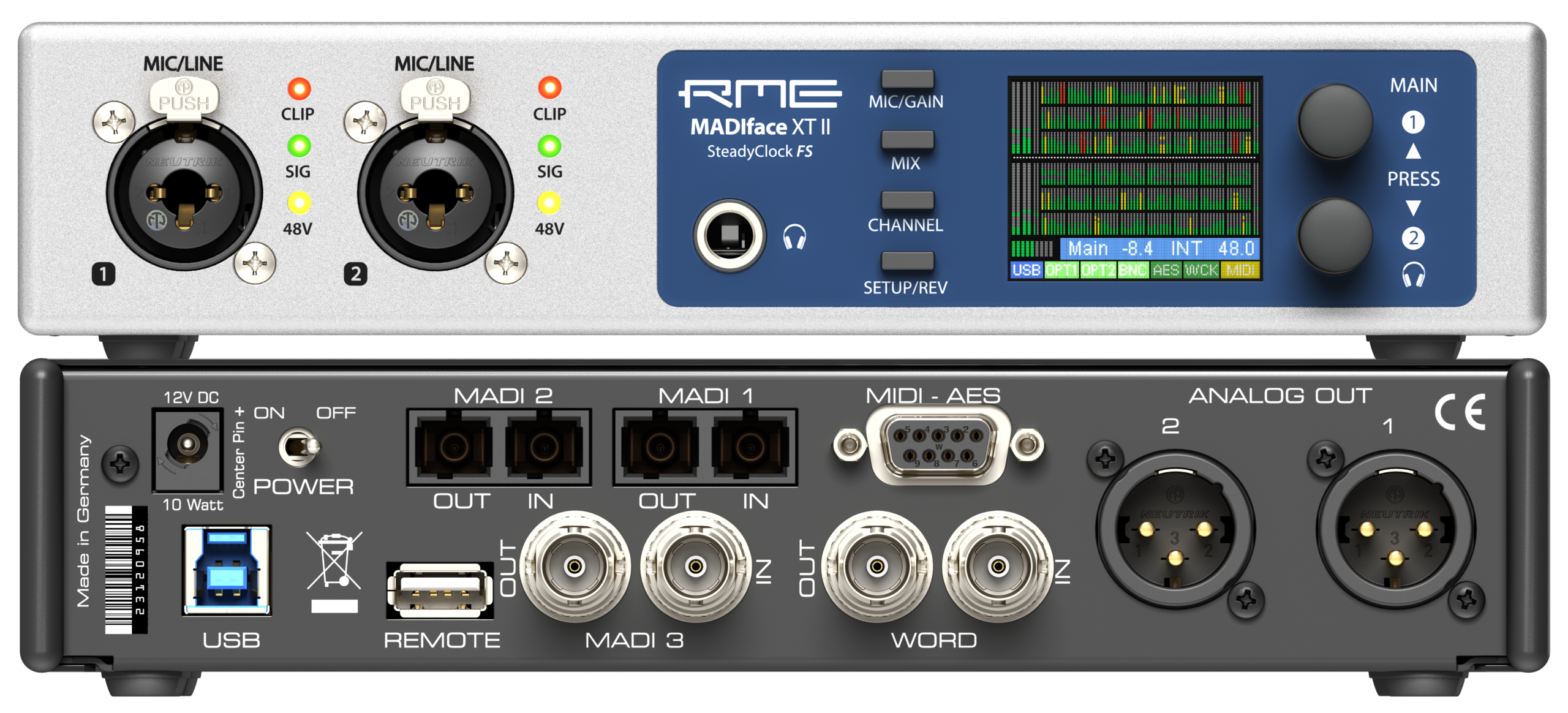This screenshot has width=1568, height=713.
Task: Click the MIC/LINE input 2 XLR combo jack
Action: tap(435, 192)
